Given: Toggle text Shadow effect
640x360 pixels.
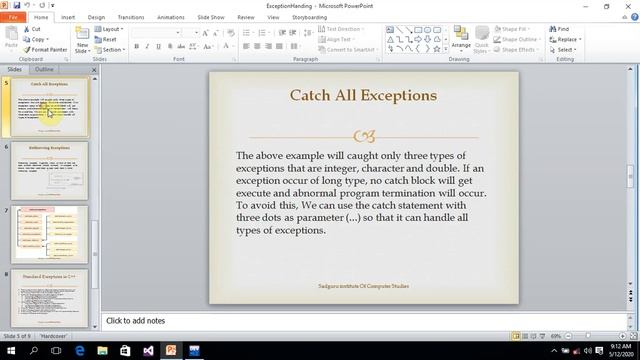Looking at the screenshot, I should pos(170,47).
